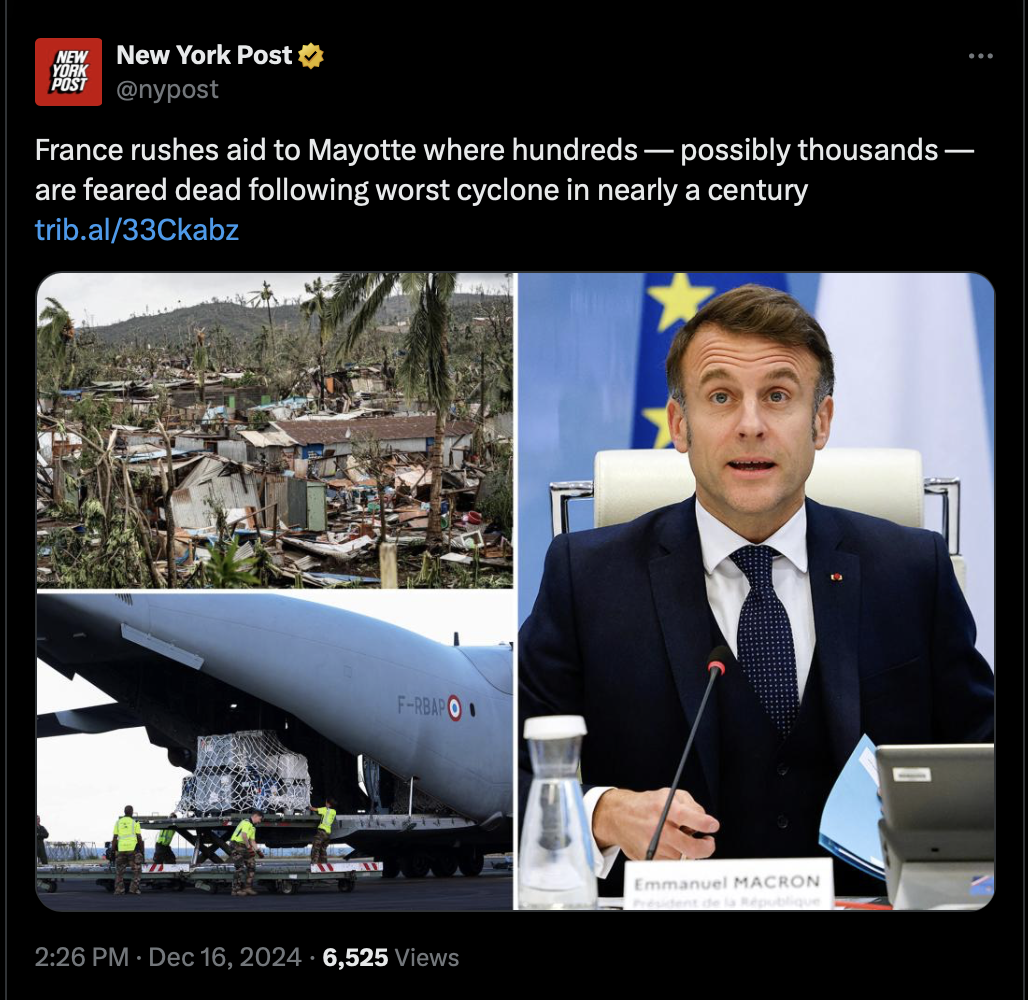View the 6,525 Views count
1028x1000 pixels.
point(391,957)
